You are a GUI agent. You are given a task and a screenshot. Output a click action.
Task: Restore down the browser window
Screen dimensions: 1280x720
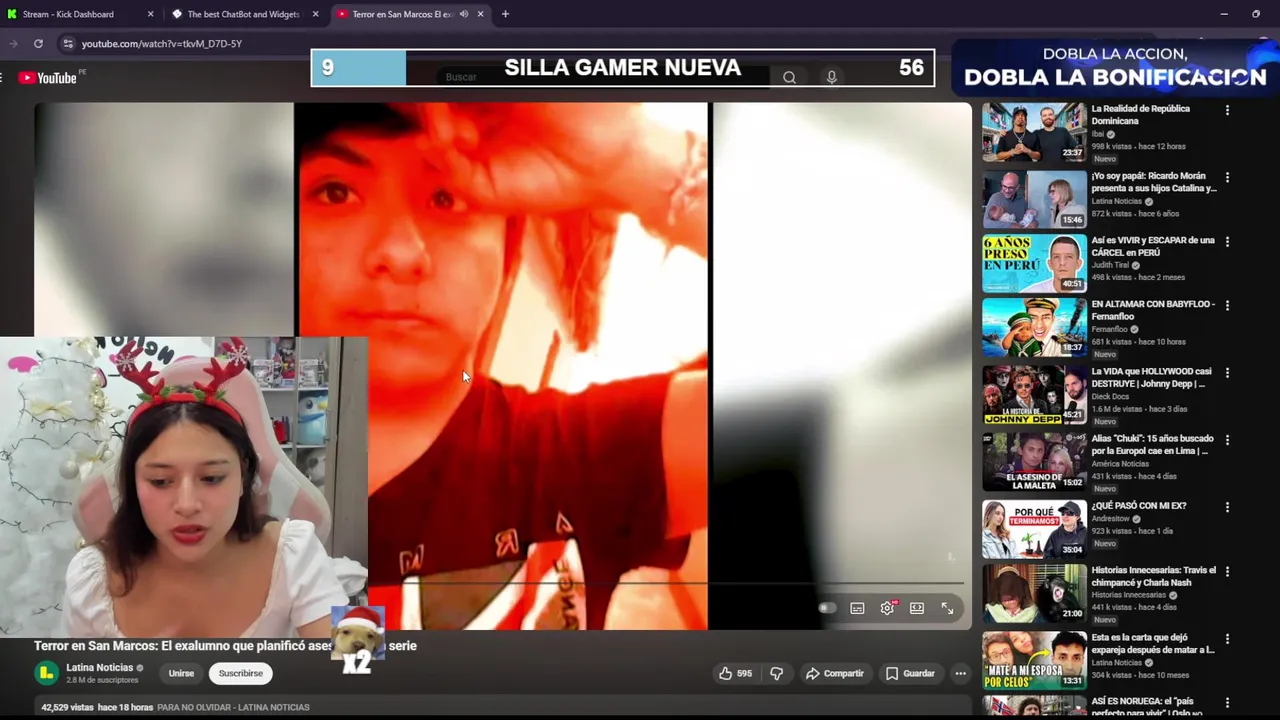pyautogui.click(x=1256, y=14)
